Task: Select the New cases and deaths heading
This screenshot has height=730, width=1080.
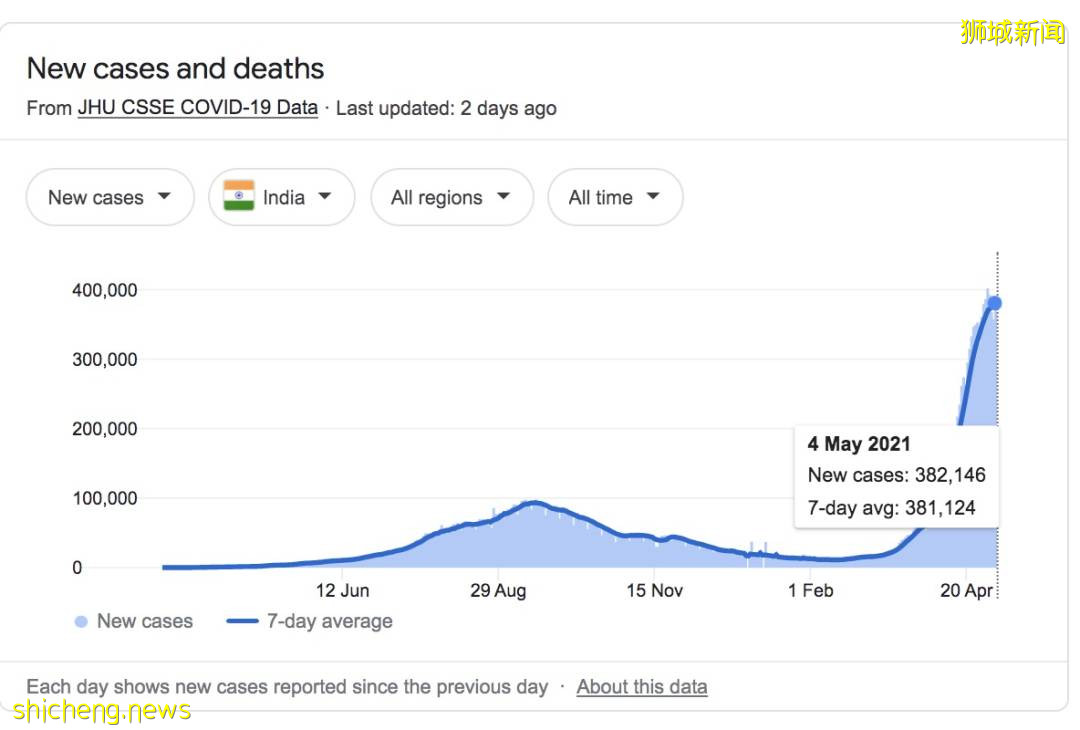Action: 175,68
